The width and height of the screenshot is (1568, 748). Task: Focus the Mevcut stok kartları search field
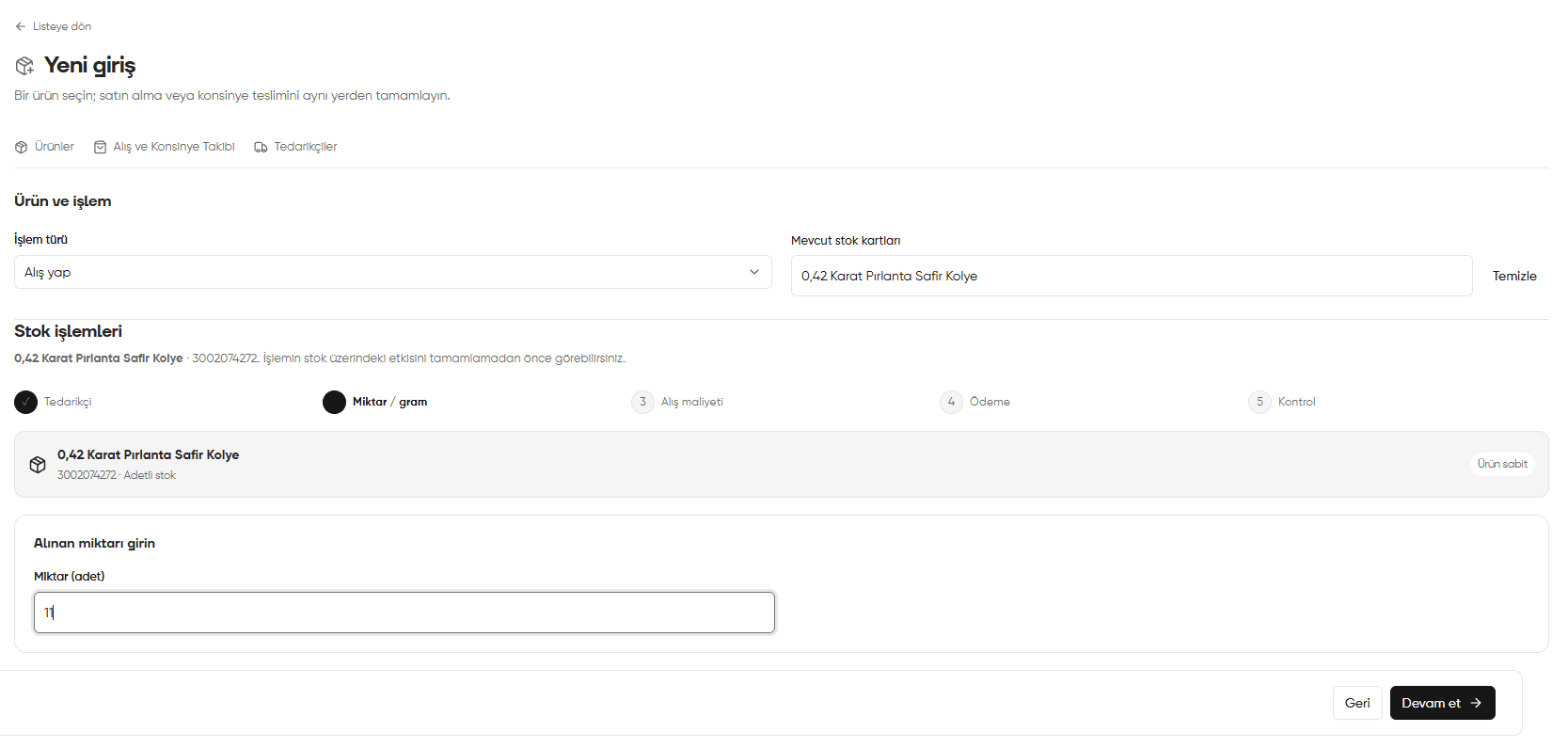[1132, 276]
